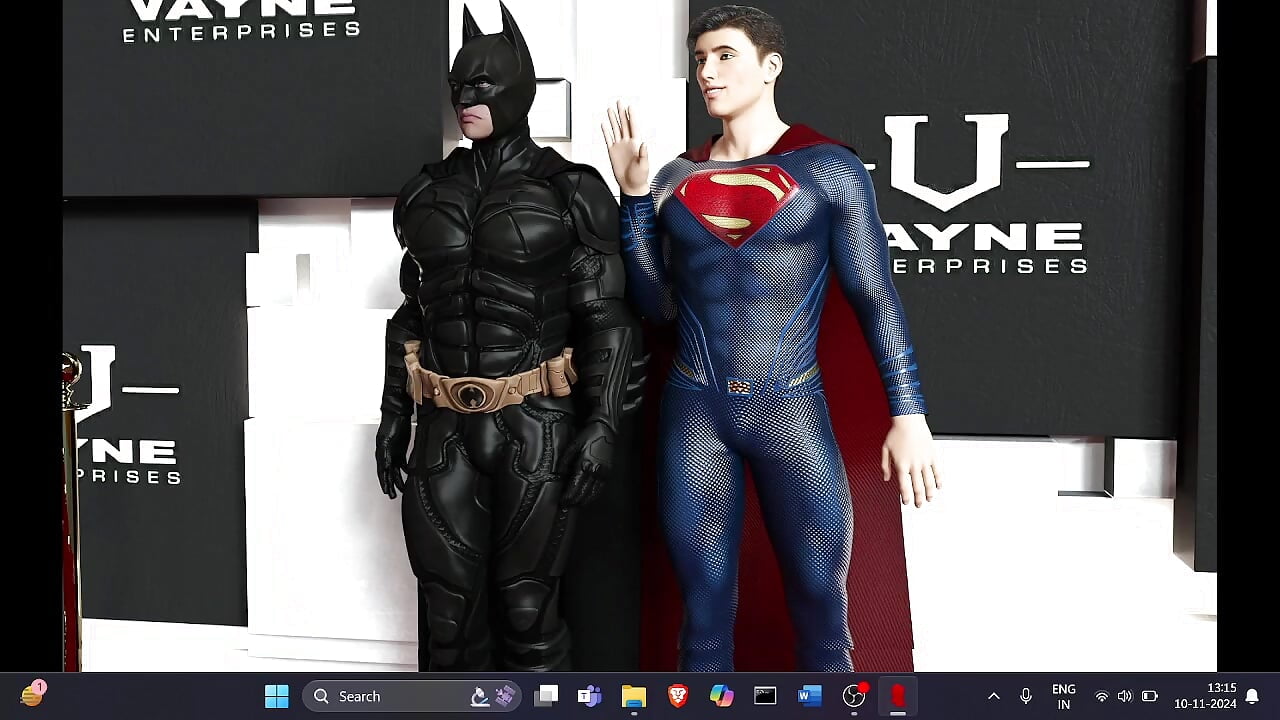The width and height of the screenshot is (1280, 720).
Task: Open the ENG IN language switcher
Action: tap(1063, 696)
